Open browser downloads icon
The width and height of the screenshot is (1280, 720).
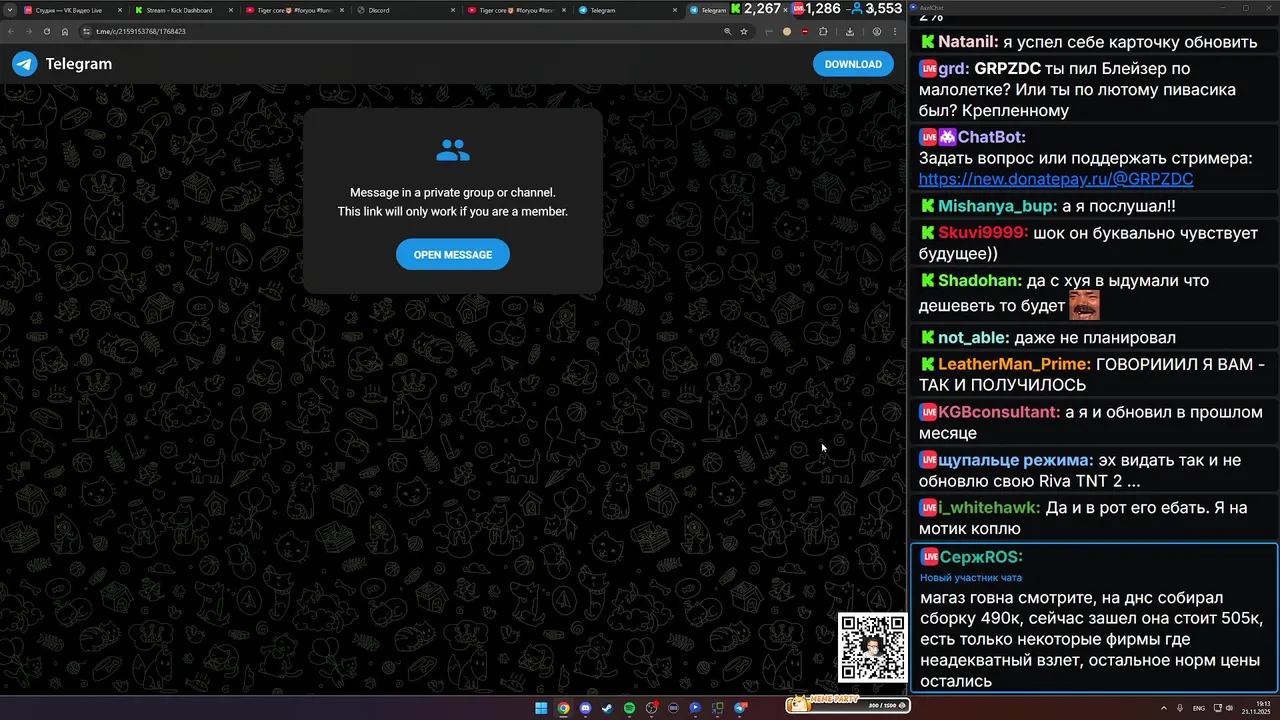850,31
